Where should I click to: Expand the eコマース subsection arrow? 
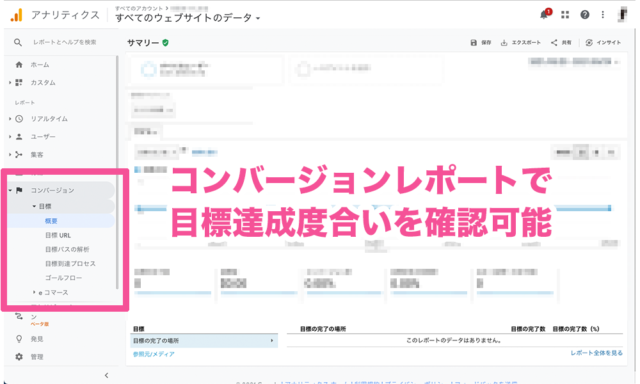(x=34, y=292)
